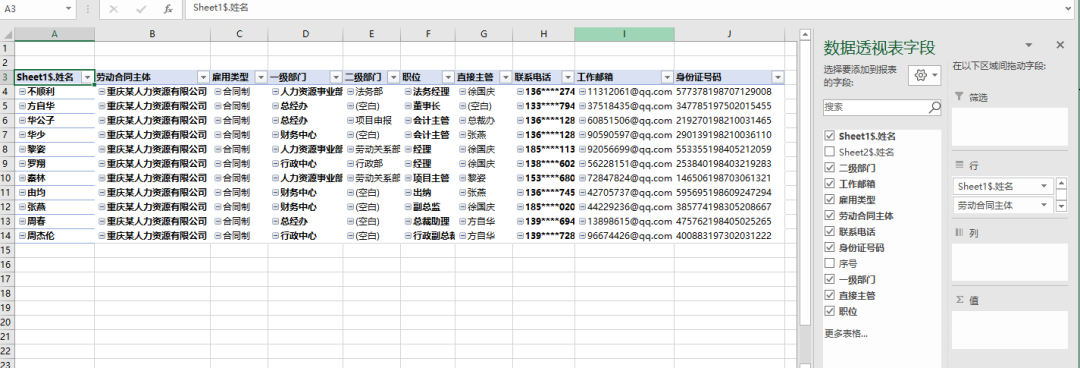The height and width of the screenshot is (368, 1080).
Task: Click the confirm checkmark icon in formula bar
Action: [141, 10]
